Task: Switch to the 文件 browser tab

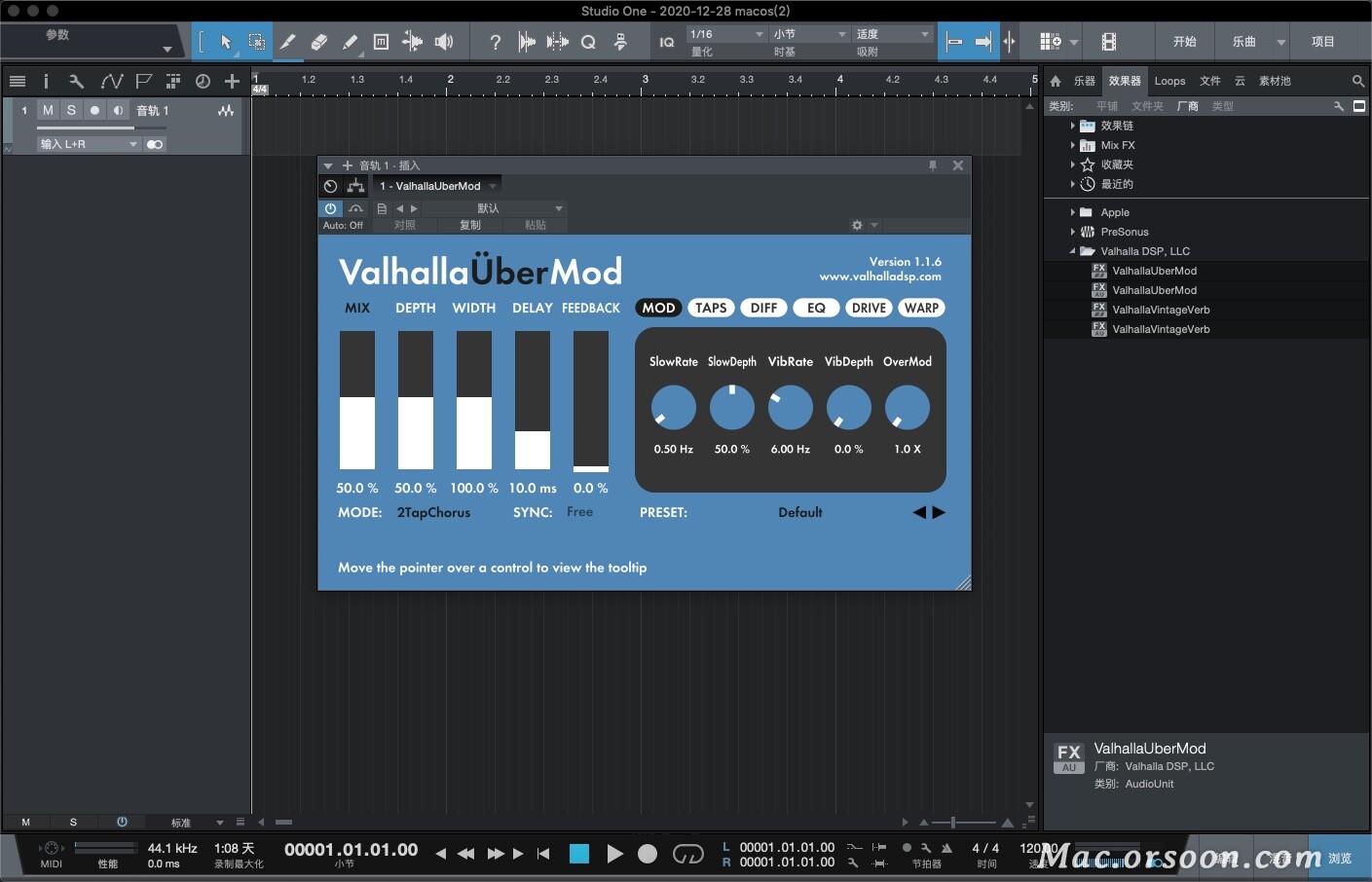Action: pyautogui.click(x=1210, y=81)
